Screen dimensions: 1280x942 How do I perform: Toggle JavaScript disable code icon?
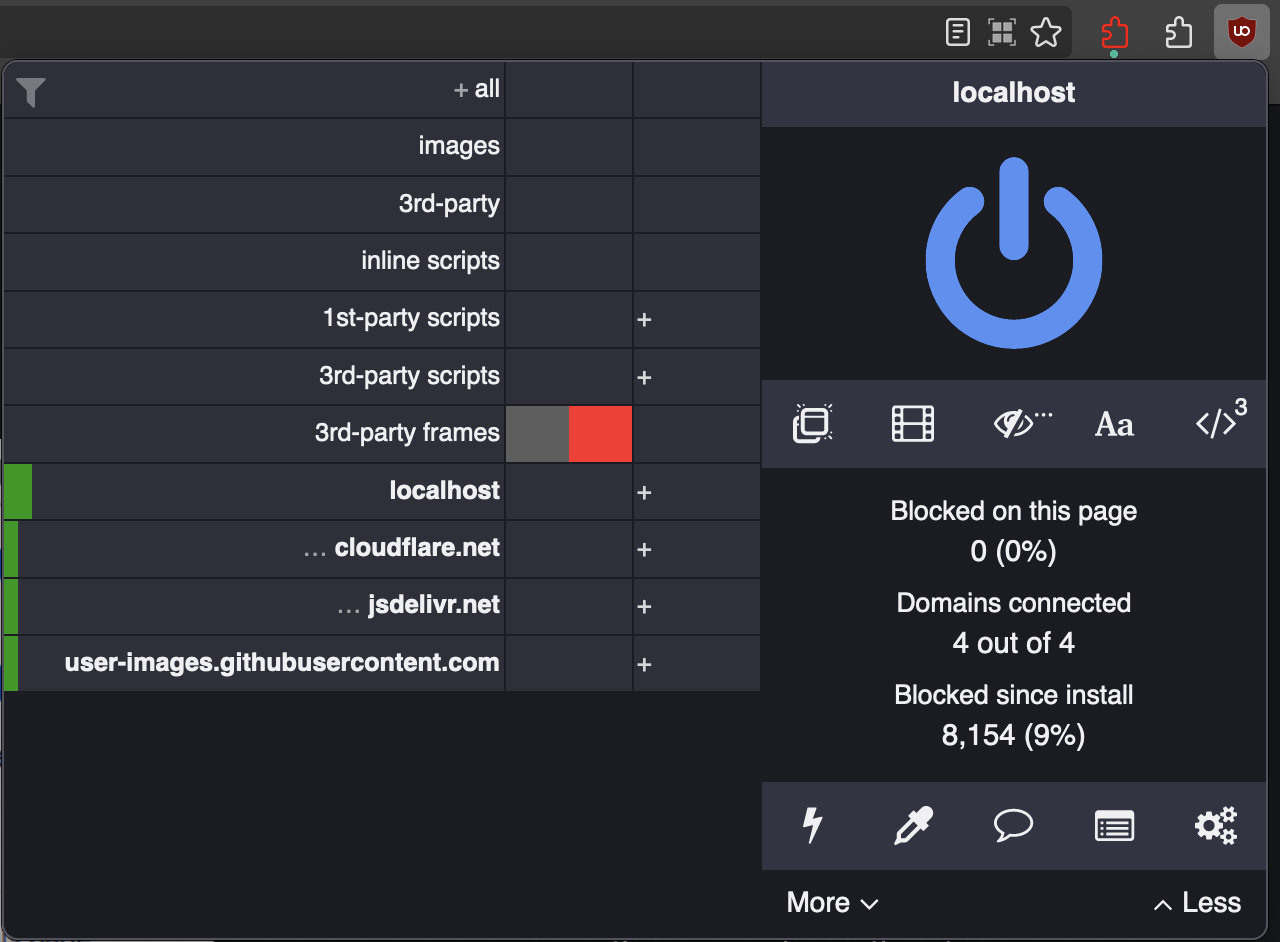[1217, 424]
